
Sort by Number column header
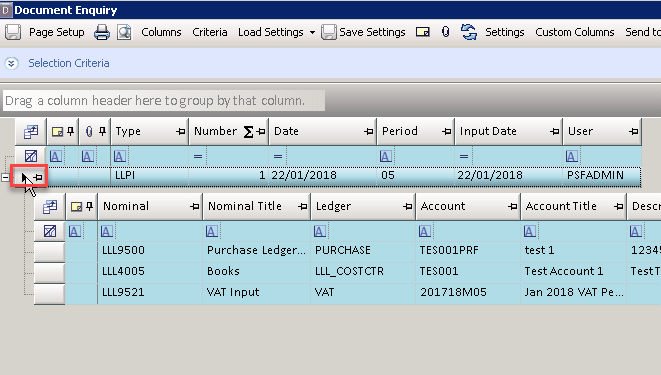point(215,131)
